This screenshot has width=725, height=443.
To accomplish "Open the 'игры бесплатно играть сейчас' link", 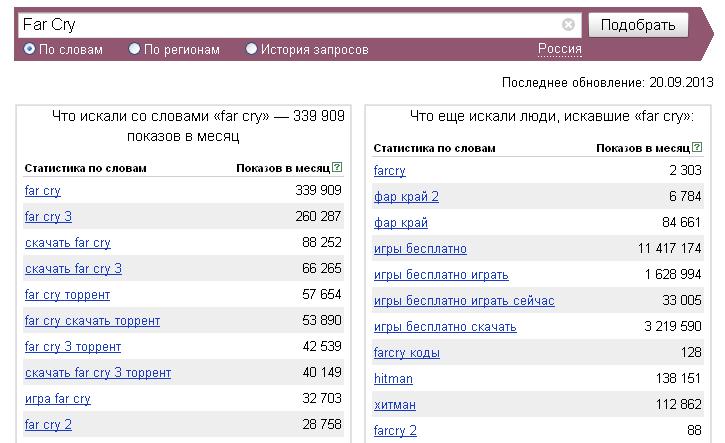I will (464, 301).
